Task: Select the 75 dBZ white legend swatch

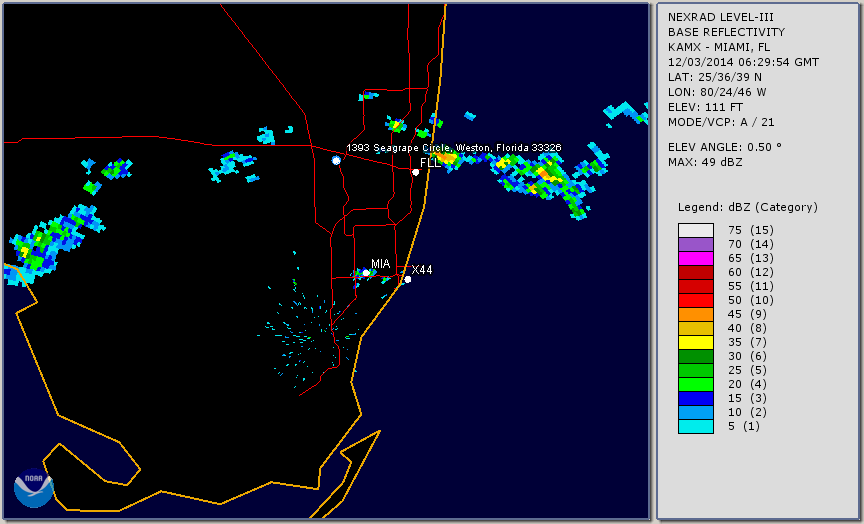Action: 696,230
